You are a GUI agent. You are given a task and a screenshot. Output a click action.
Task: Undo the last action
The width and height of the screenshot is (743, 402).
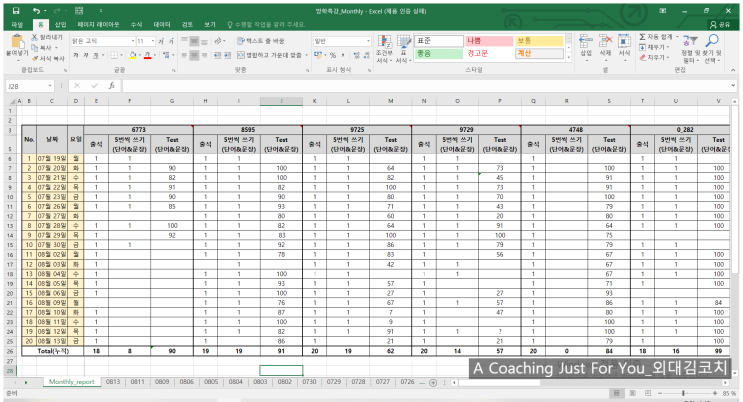(36, 10)
